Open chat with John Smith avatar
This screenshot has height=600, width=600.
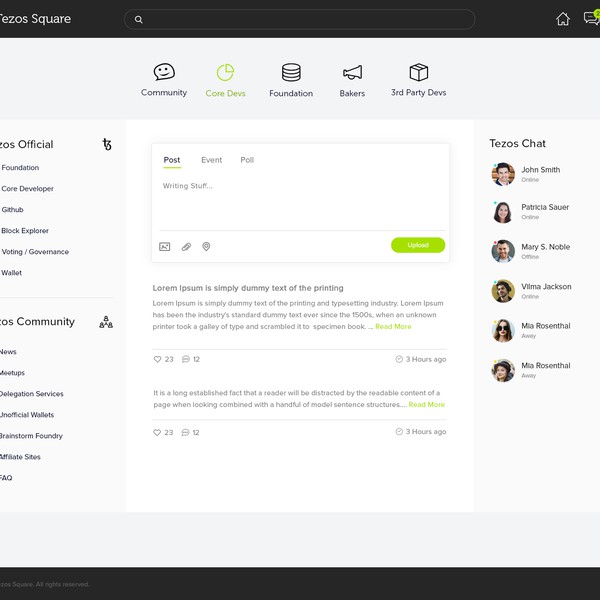[x=503, y=174]
